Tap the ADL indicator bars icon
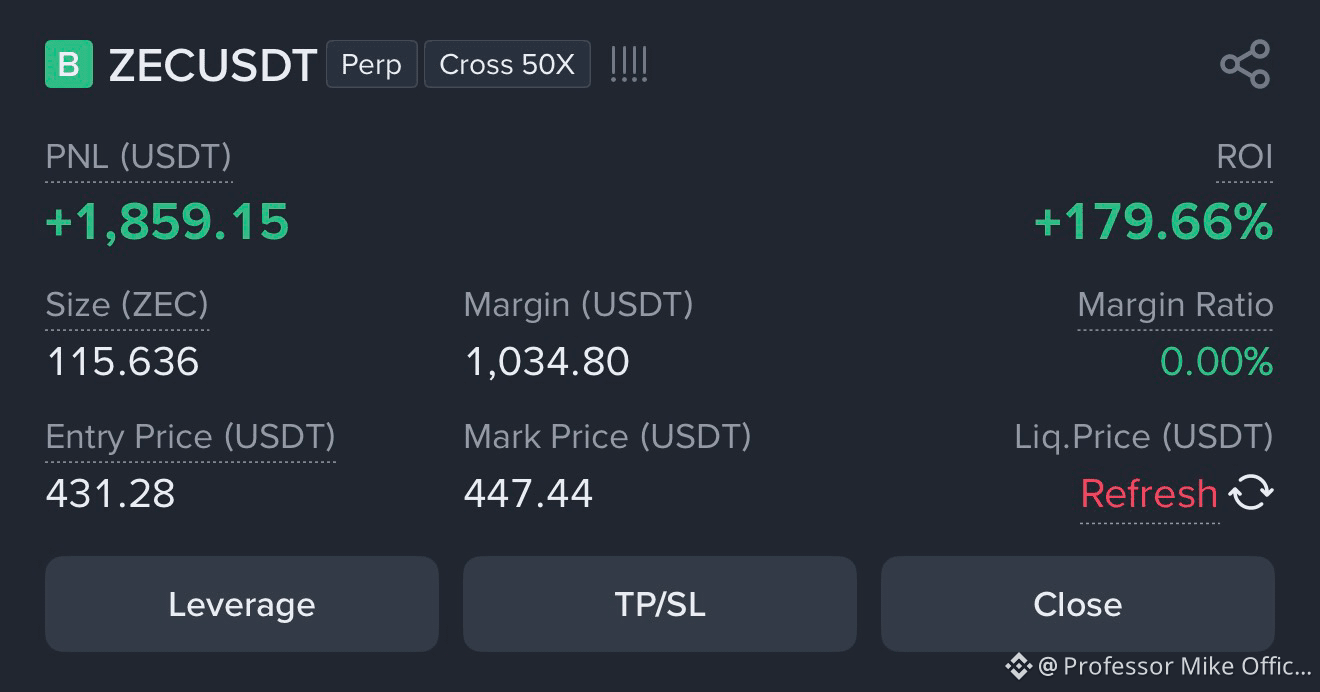This screenshot has width=1320, height=692. point(629,65)
